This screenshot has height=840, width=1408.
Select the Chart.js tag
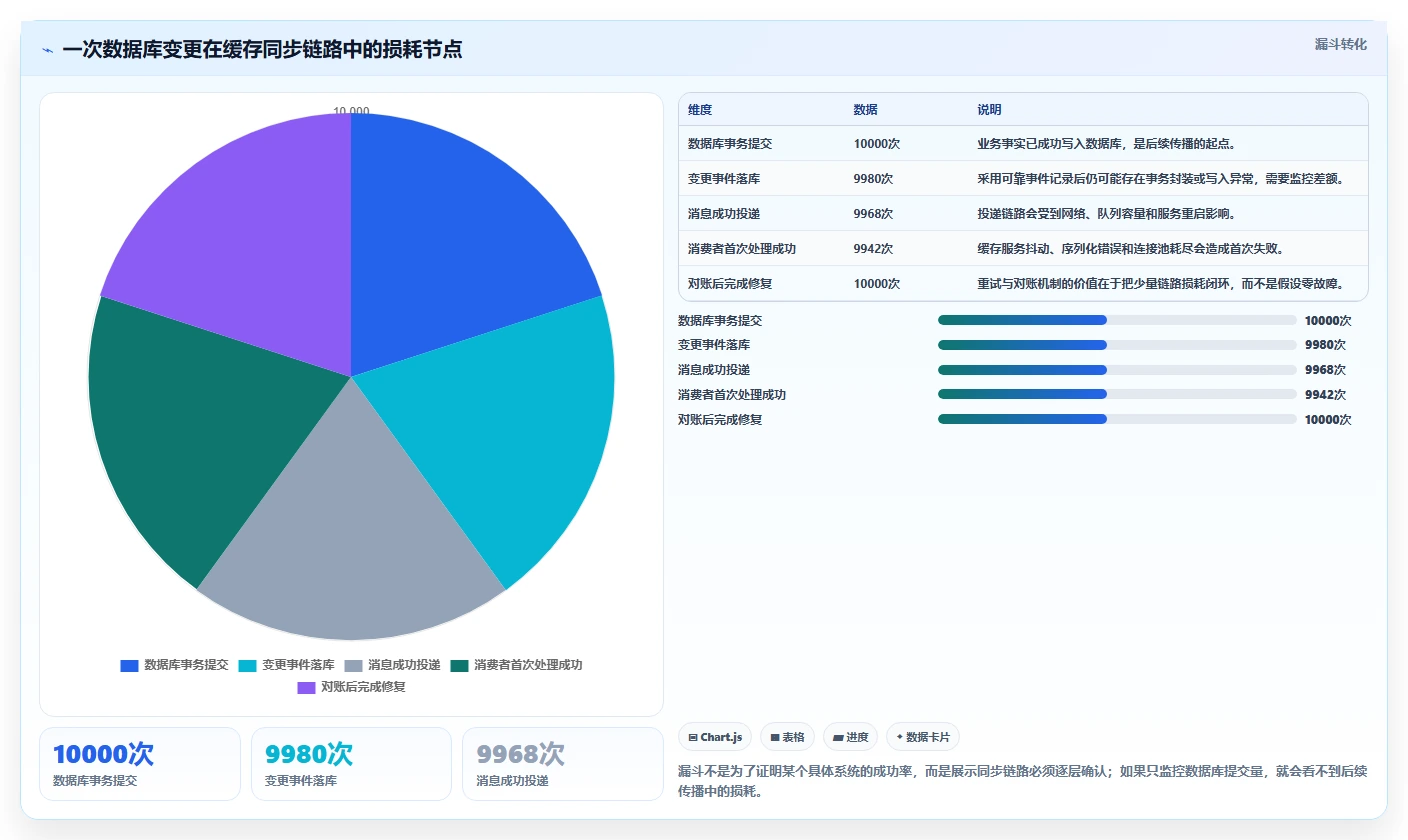(x=715, y=737)
